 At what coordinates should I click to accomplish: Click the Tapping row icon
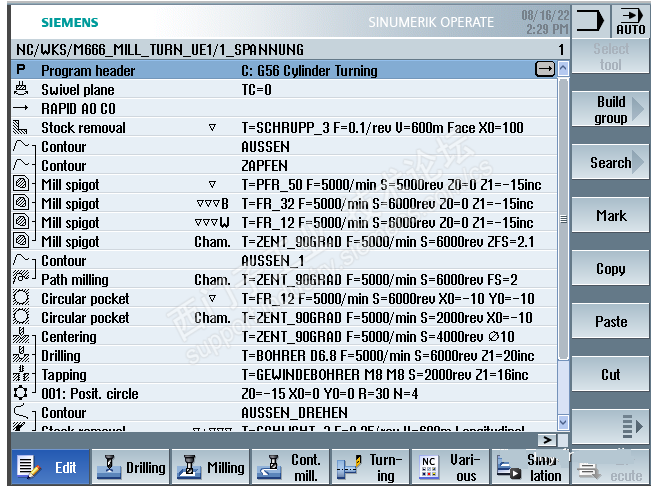point(21,374)
